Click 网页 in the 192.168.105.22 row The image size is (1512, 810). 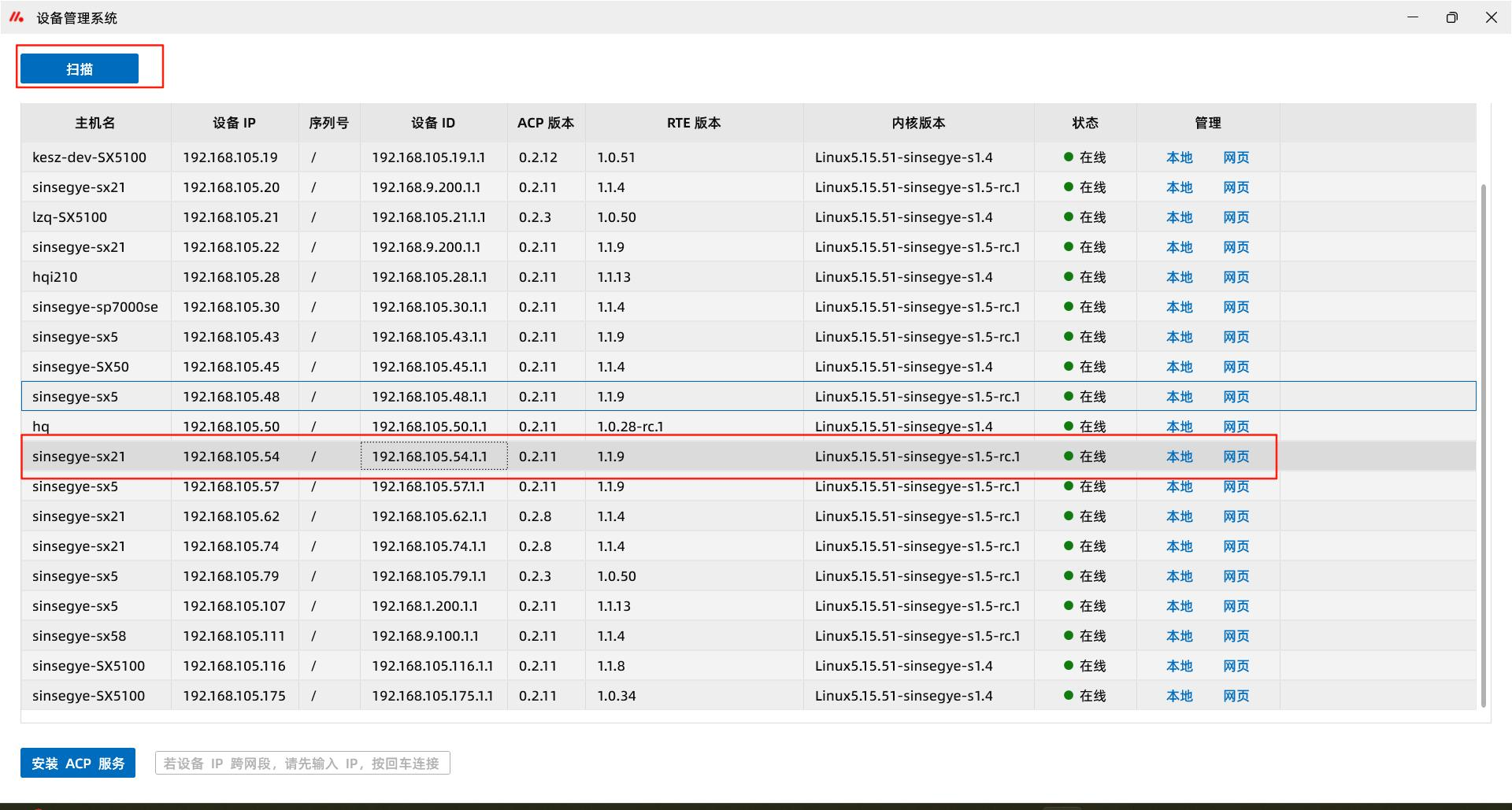pyautogui.click(x=1236, y=247)
